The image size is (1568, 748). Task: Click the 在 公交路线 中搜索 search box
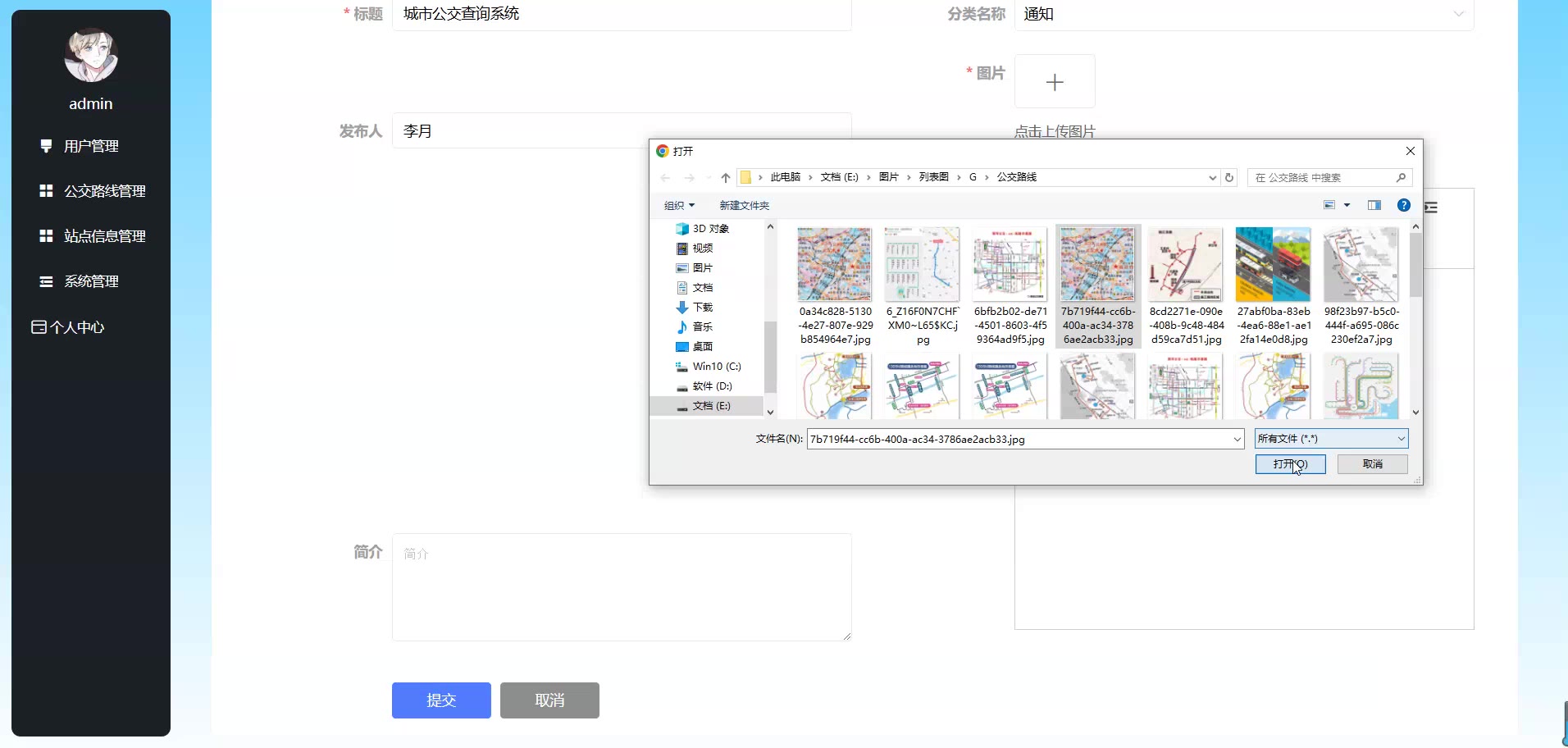(x=1329, y=177)
